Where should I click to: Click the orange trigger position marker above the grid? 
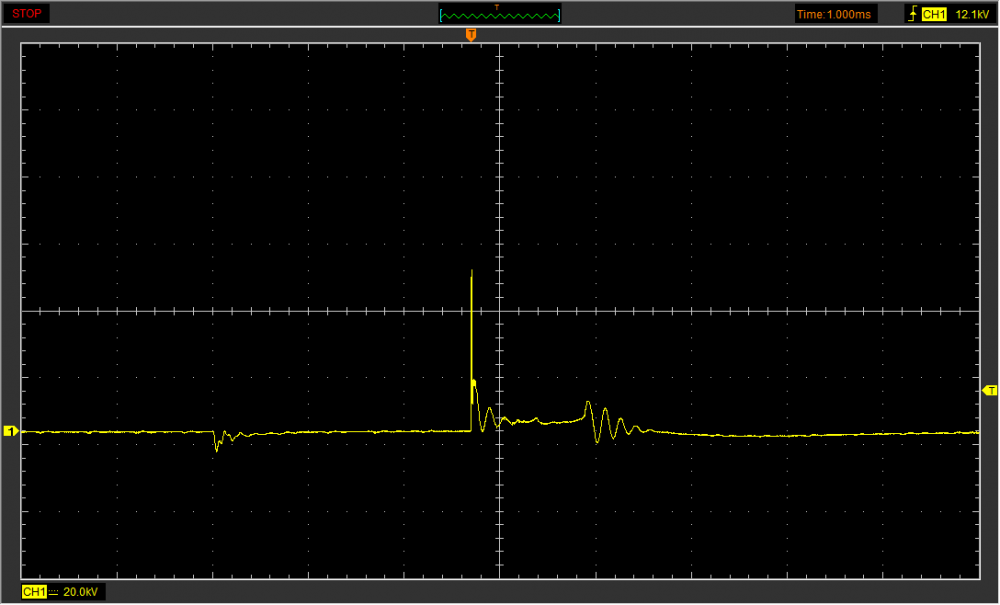471,35
